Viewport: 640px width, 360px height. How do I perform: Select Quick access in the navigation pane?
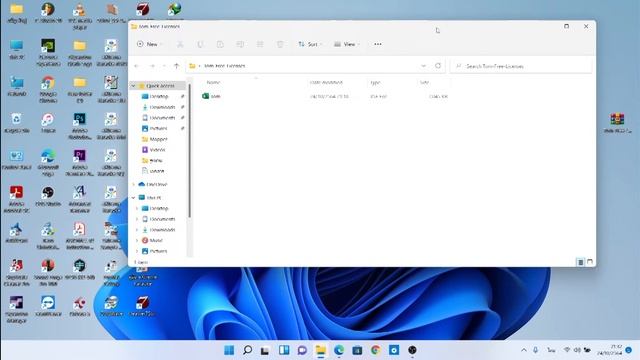160,86
